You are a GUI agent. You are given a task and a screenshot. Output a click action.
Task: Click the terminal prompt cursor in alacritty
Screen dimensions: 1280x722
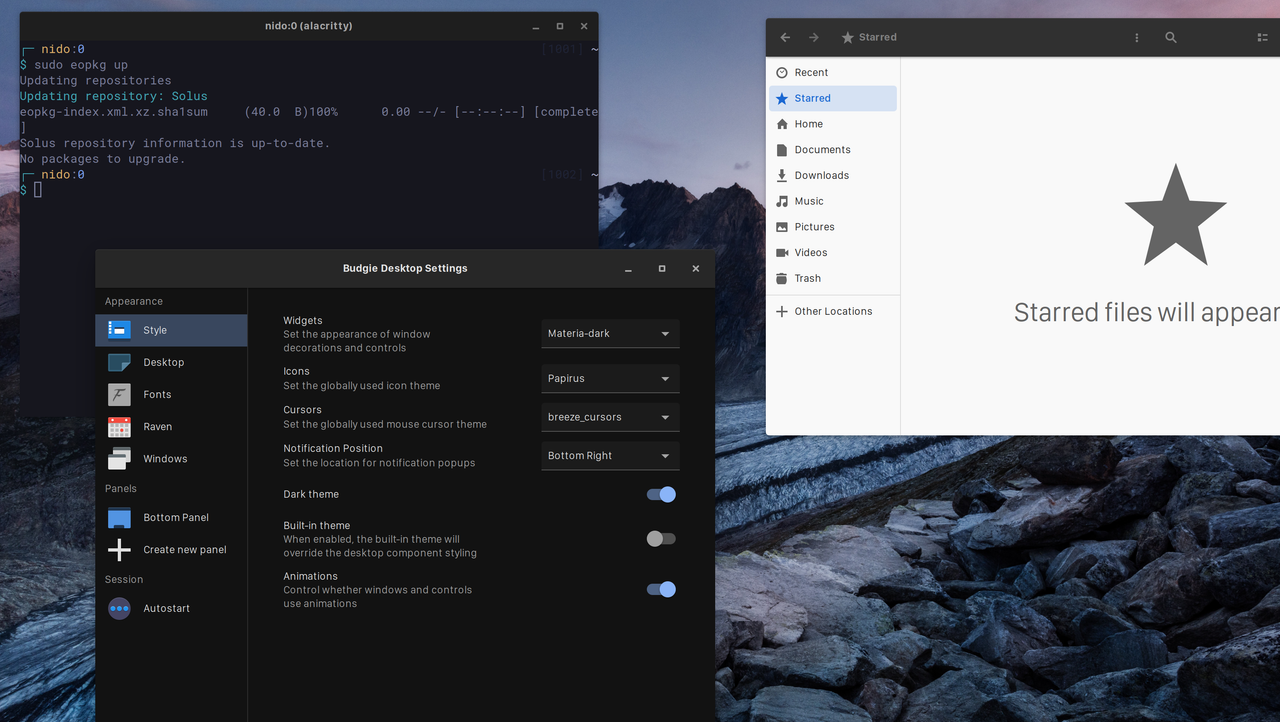point(38,190)
